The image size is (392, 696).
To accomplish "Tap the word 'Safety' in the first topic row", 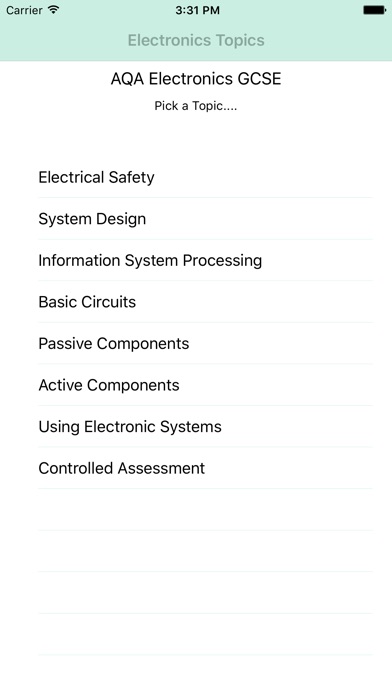I will pyautogui.click(x=131, y=178).
